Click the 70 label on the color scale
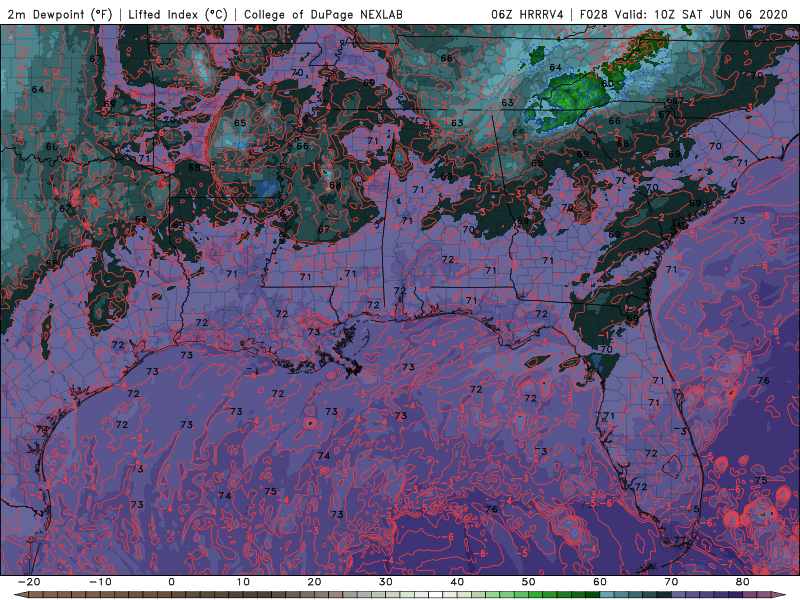This screenshot has width=800, height=600. 671,582
